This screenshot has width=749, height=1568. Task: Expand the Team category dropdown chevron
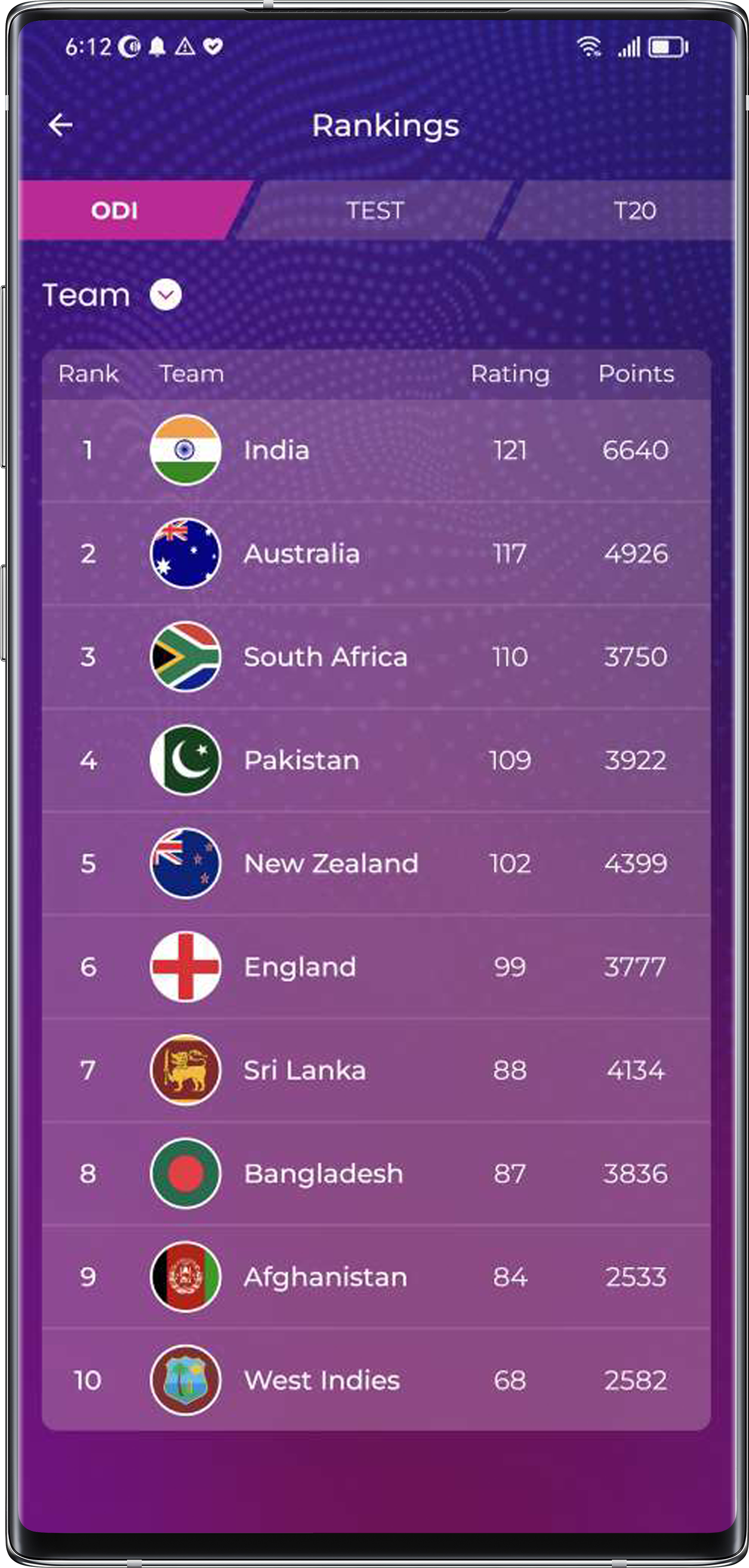pos(166,295)
